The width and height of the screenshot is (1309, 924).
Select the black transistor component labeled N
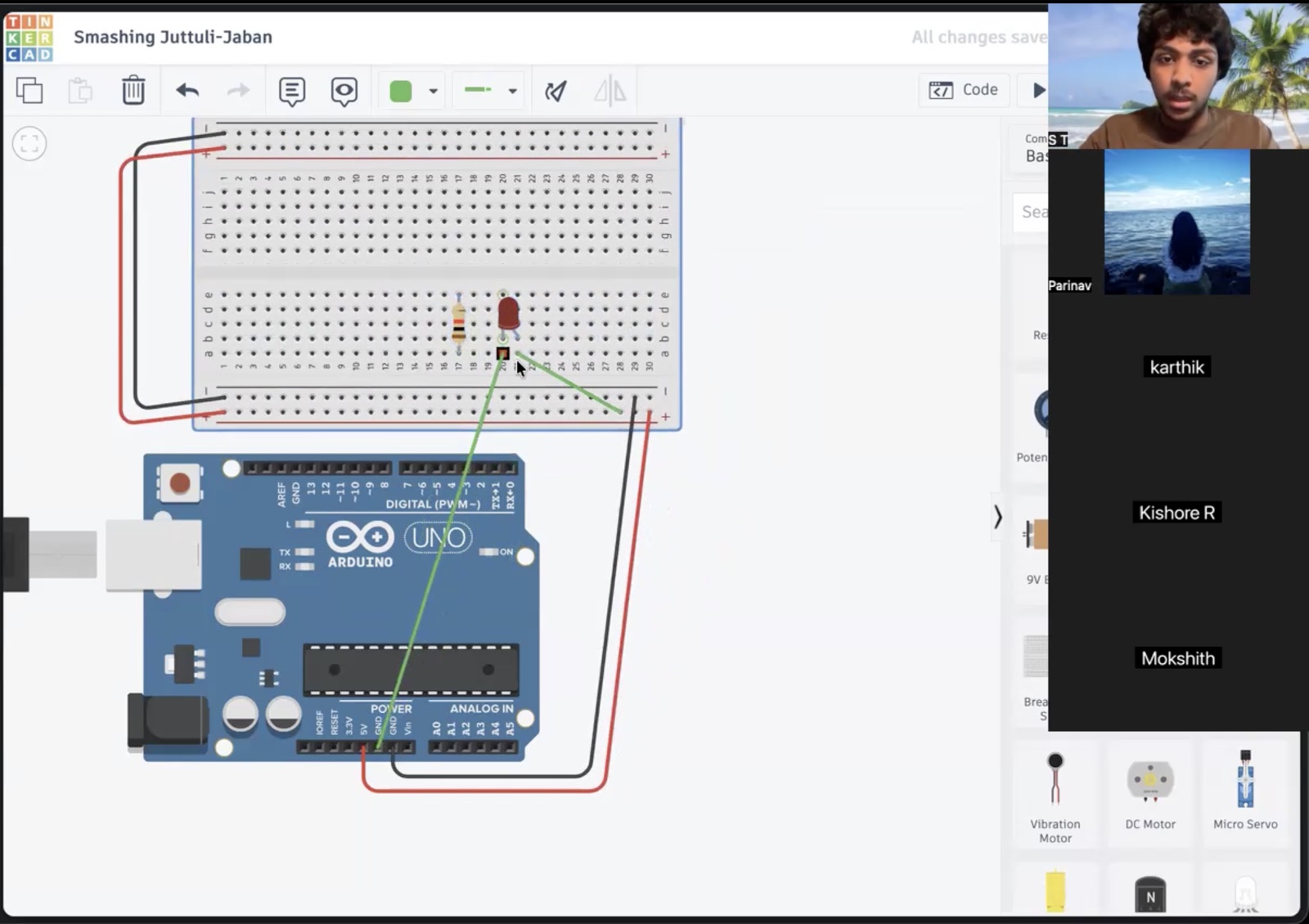[1150, 895]
